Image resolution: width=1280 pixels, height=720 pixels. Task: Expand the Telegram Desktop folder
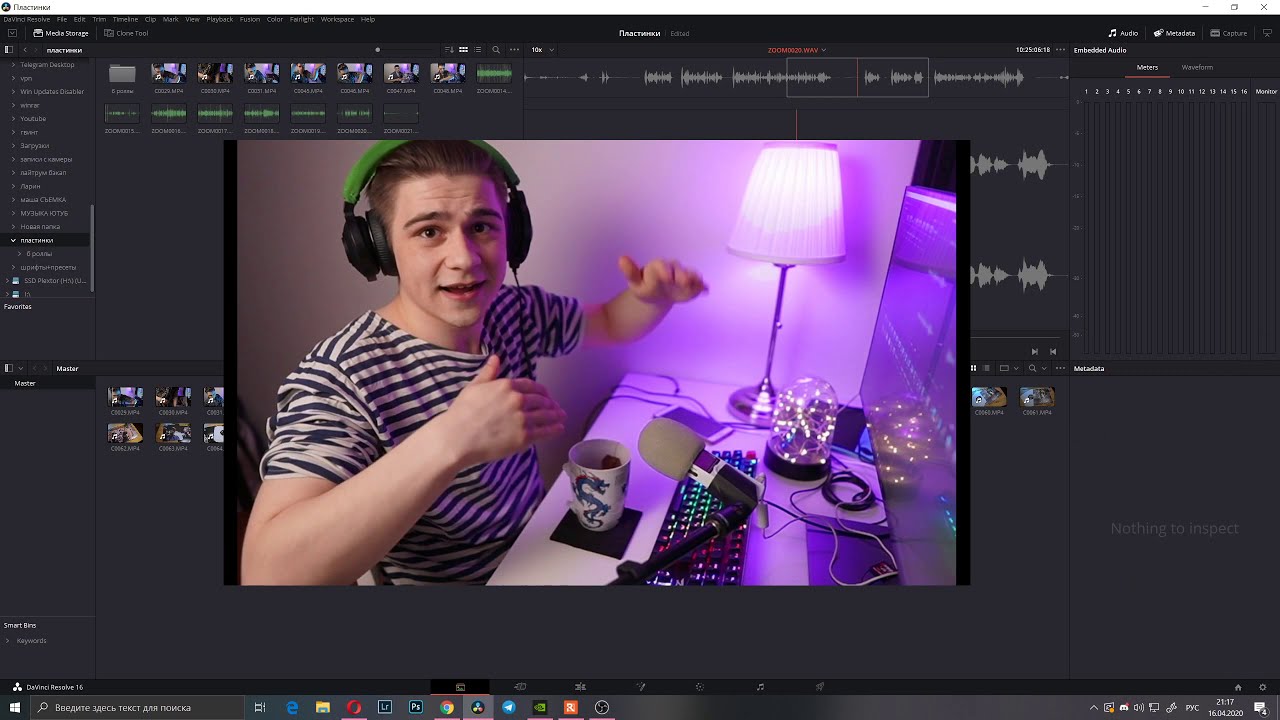(x=13, y=65)
